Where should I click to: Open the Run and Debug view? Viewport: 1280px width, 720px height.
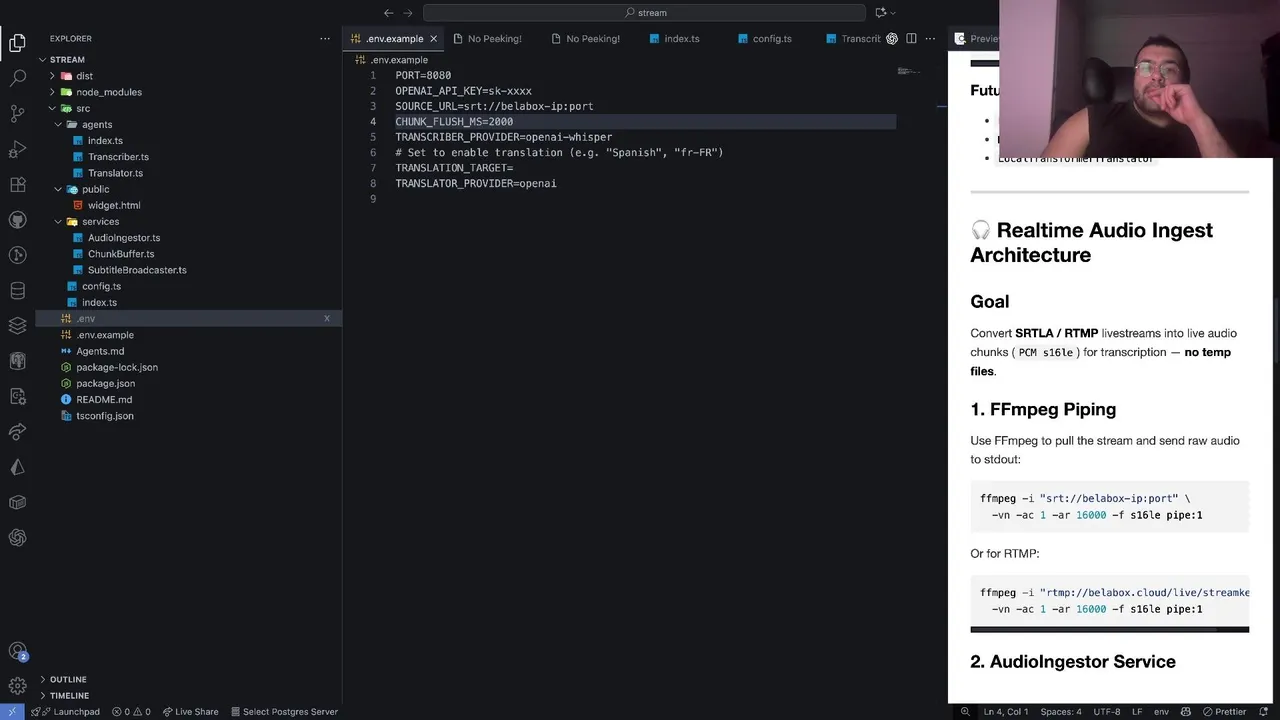point(17,149)
